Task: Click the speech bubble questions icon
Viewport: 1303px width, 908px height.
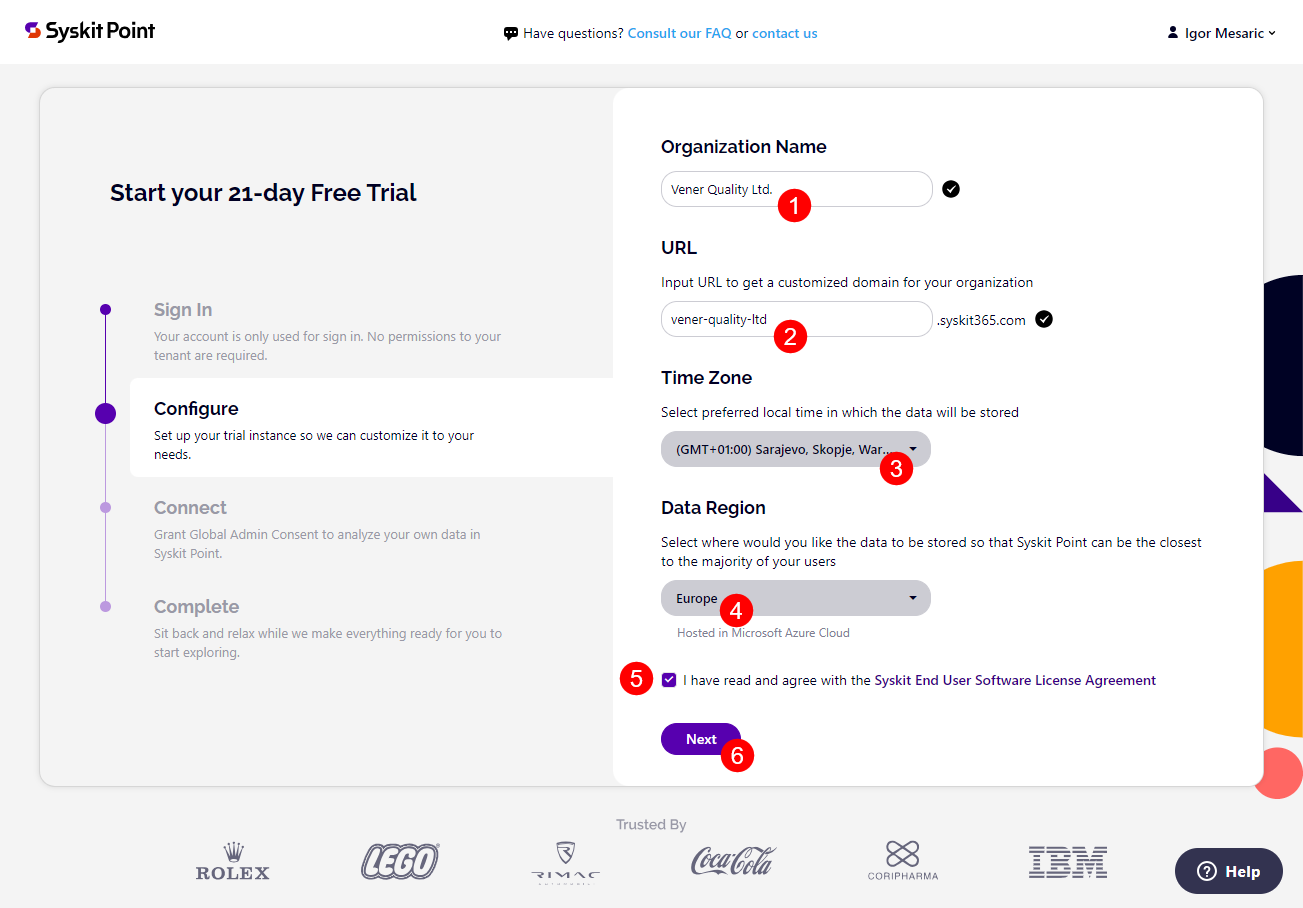Action: 511,32
